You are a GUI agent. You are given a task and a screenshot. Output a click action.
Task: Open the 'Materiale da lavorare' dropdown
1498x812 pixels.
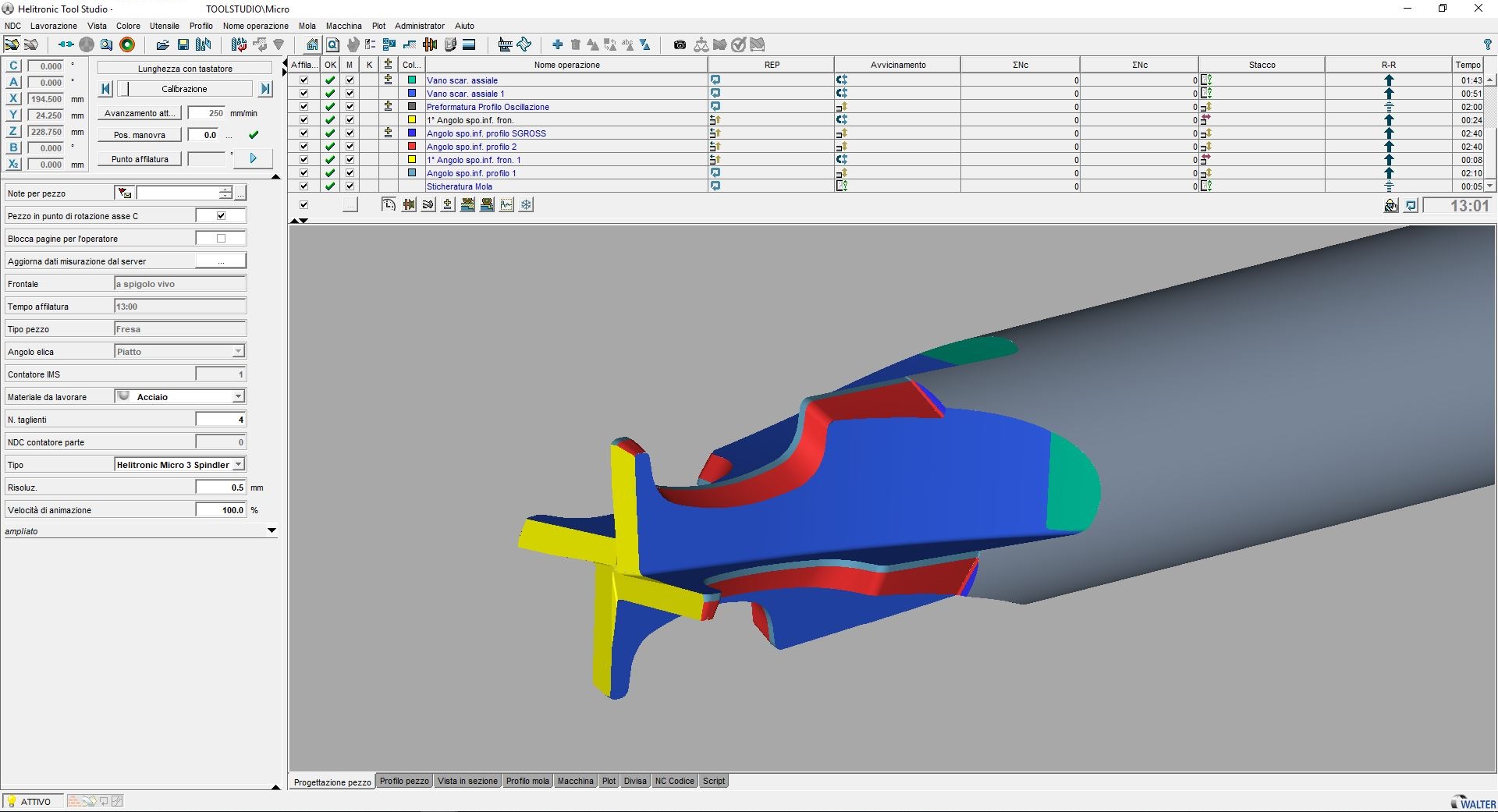pos(238,397)
